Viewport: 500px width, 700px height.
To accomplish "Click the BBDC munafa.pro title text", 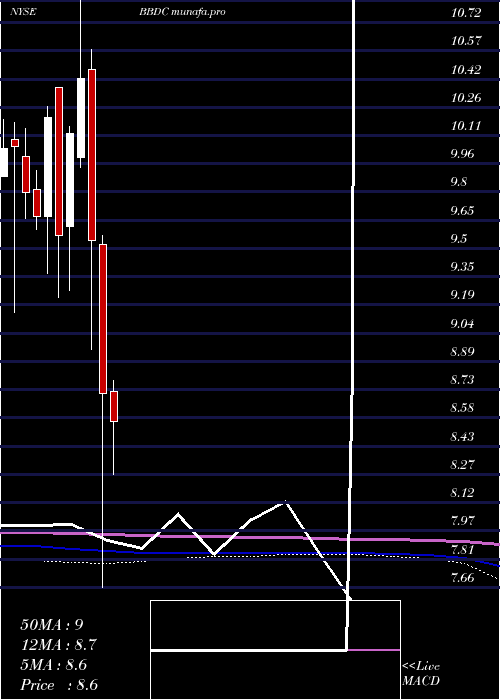I will coord(182,12).
